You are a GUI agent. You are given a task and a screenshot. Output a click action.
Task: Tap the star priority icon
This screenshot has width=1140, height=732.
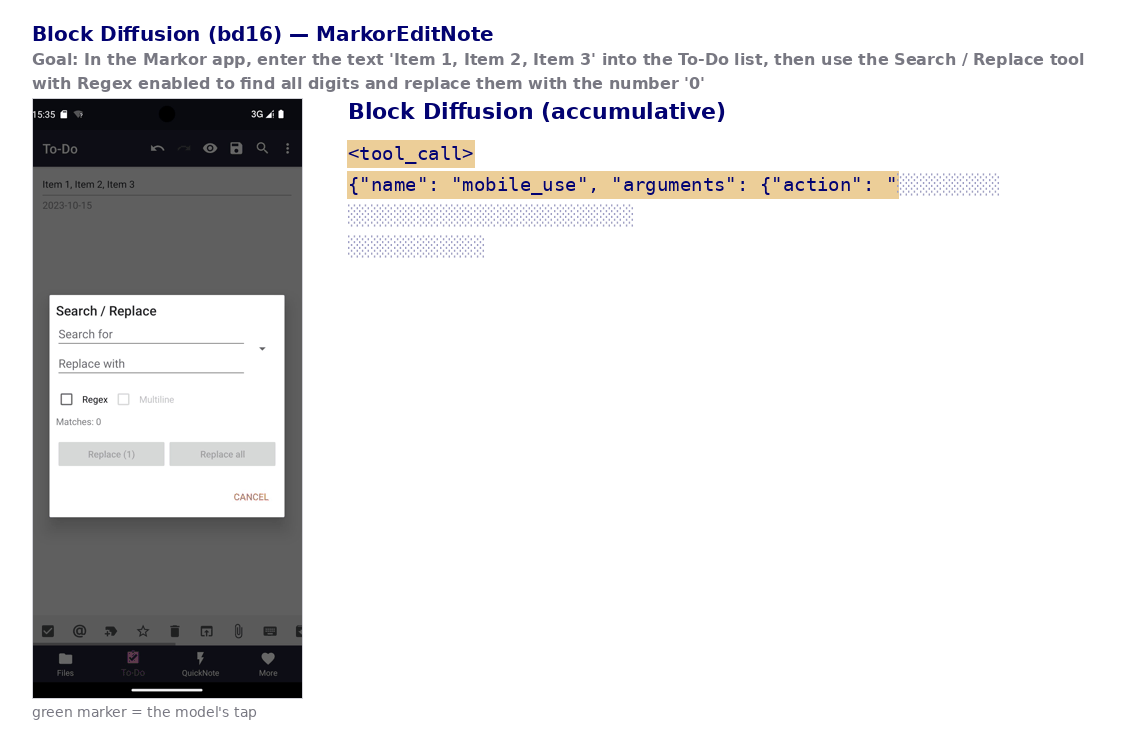143,631
